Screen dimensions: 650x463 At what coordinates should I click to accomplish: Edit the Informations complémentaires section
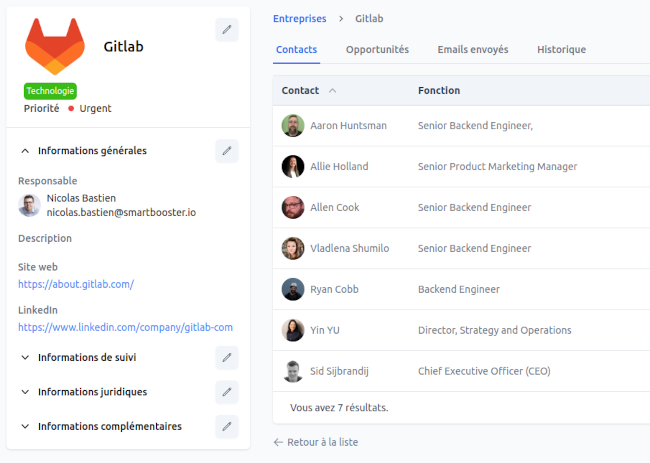pos(227,426)
